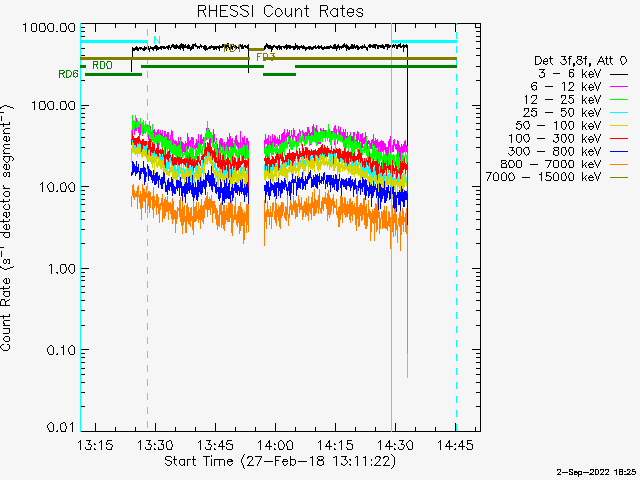The width and height of the screenshot is (640, 480).
Task: Click the '14:45' x-axis time label
Action: coord(455,445)
